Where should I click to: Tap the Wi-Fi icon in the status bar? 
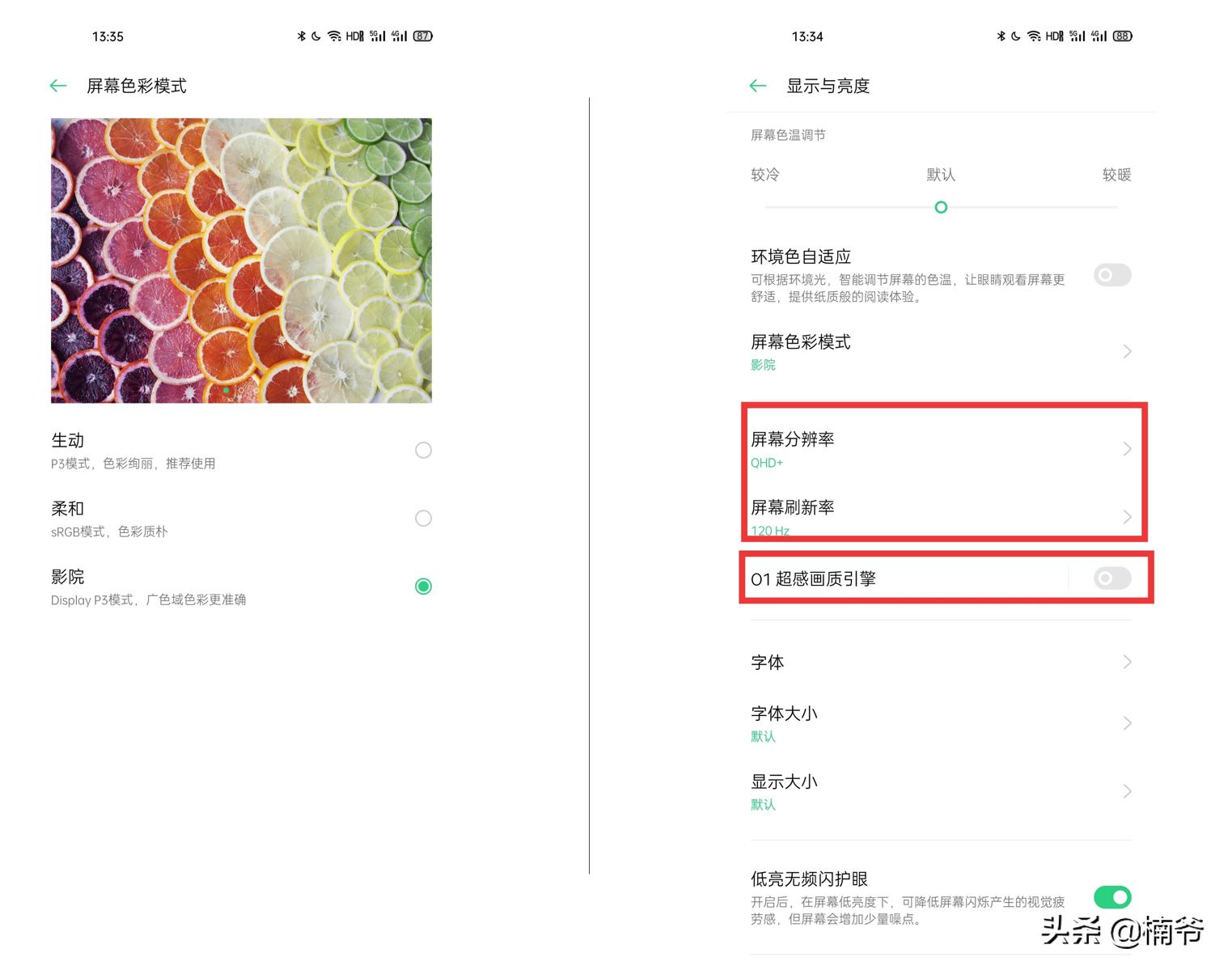[x=334, y=36]
